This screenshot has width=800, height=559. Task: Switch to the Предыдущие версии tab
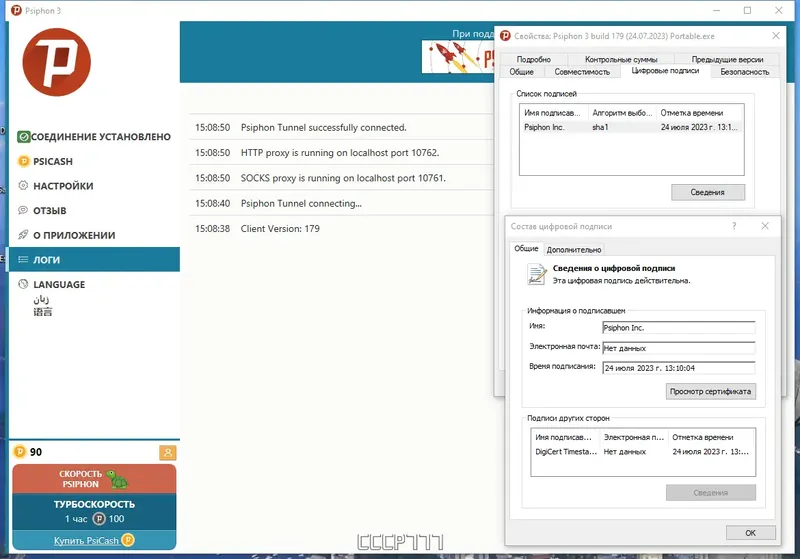click(x=727, y=59)
